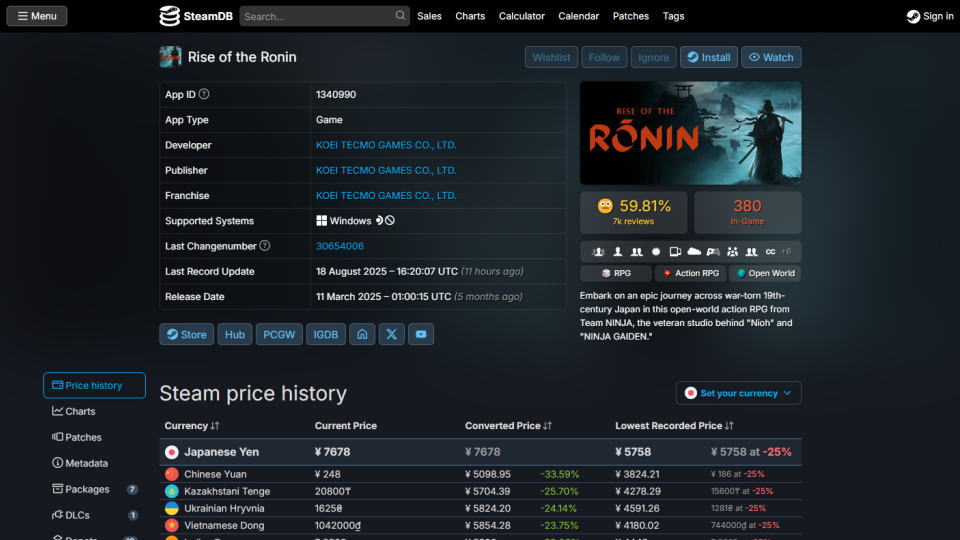Viewport: 960px width, 540px height.
Task: Expand the +6 more features
Action: [x=787, y=252]
